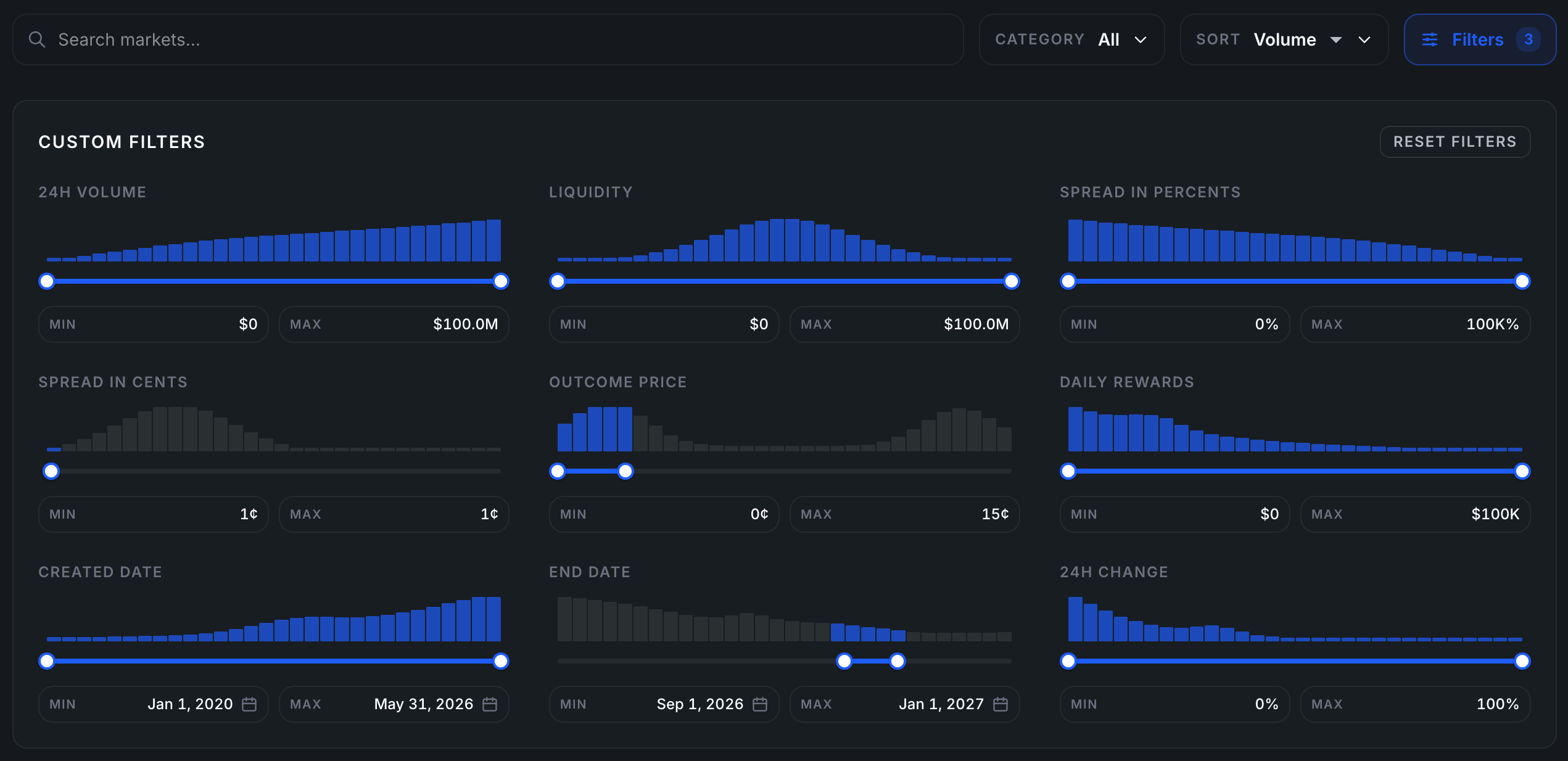Viewport: 1568px width, 761px height.
Task: Click the search magnifier icon
Action: [x=37, y=39]
